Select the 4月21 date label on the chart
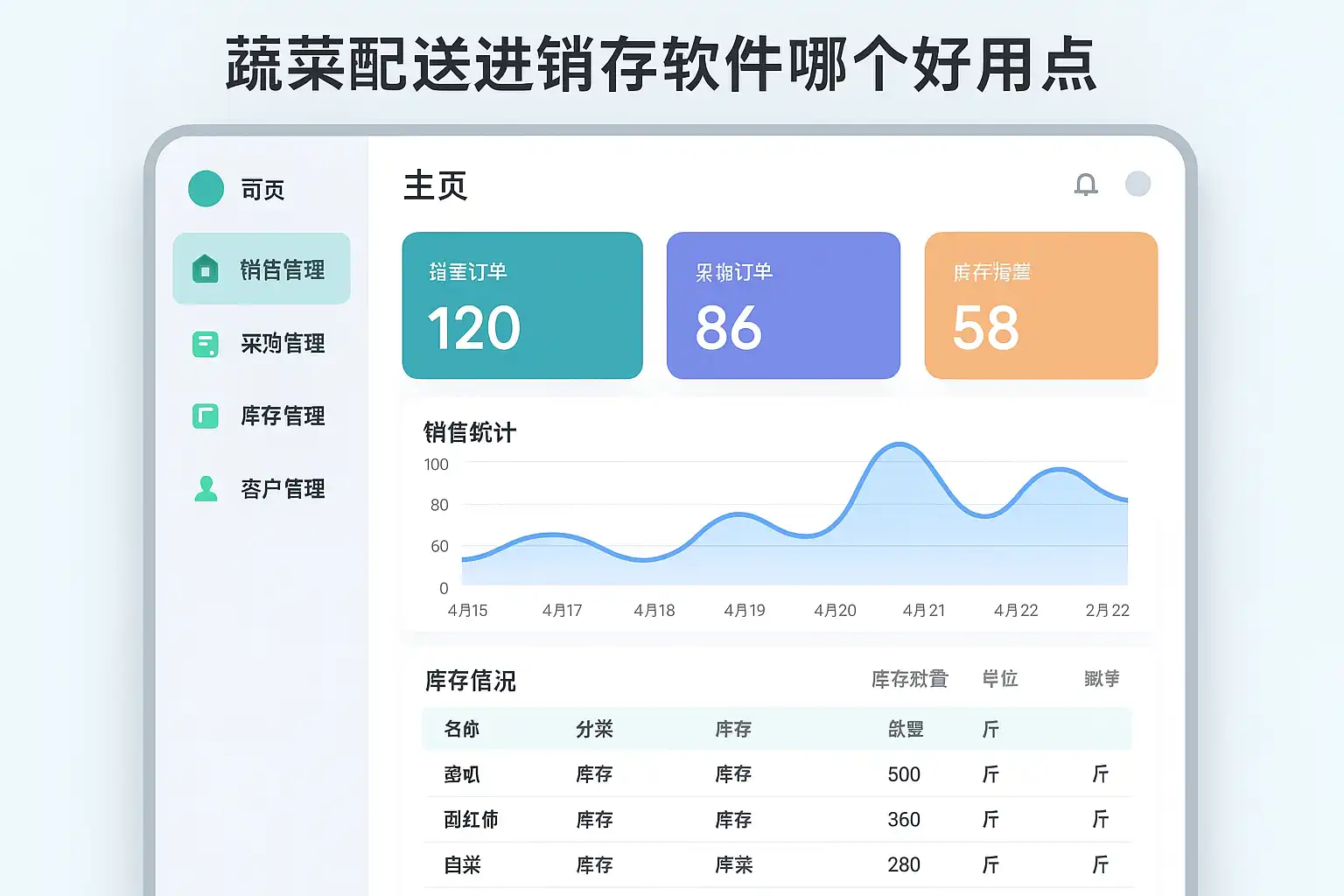1344x896 pixels. [924, 611]
